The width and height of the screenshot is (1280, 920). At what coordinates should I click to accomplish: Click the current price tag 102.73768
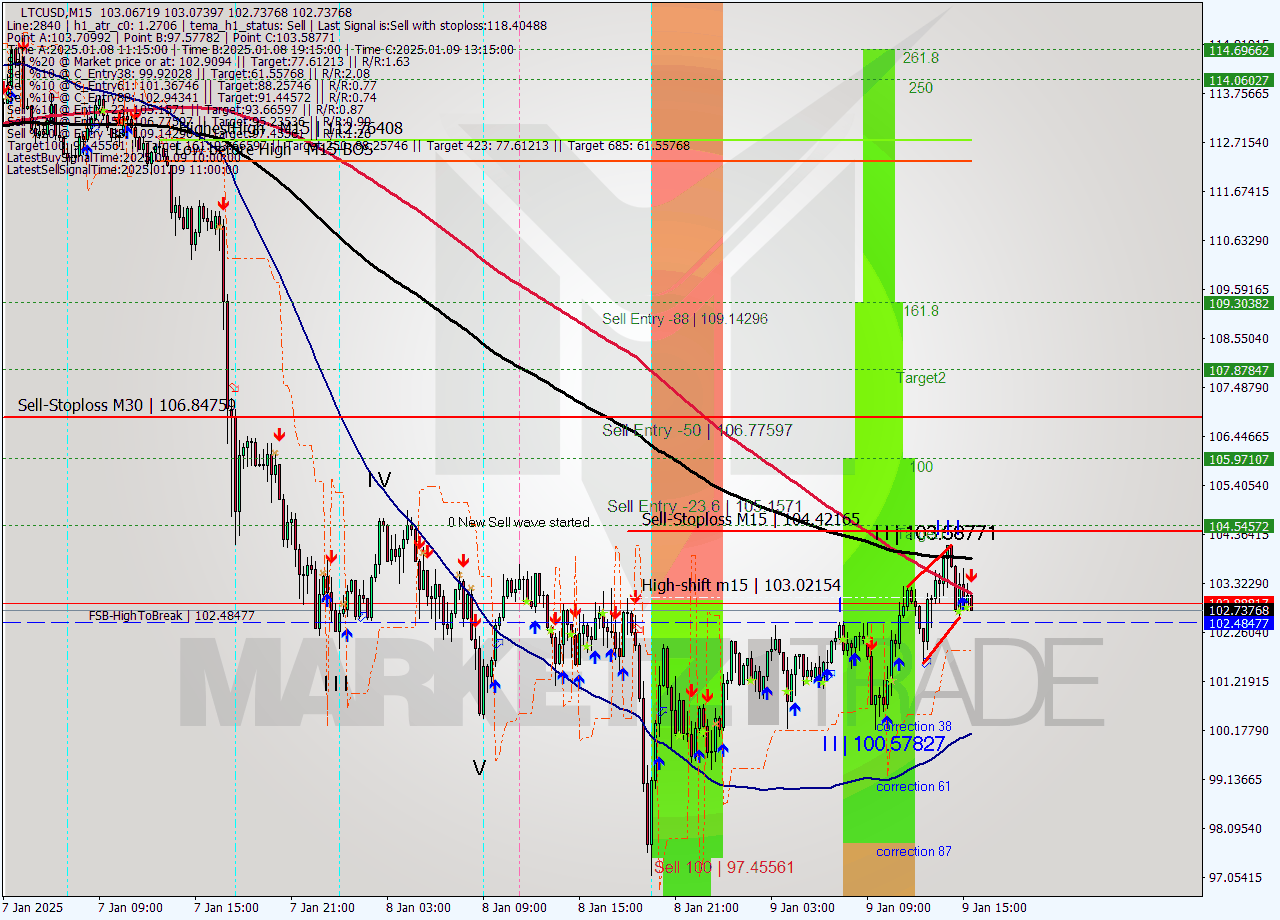coord(1240,610)
